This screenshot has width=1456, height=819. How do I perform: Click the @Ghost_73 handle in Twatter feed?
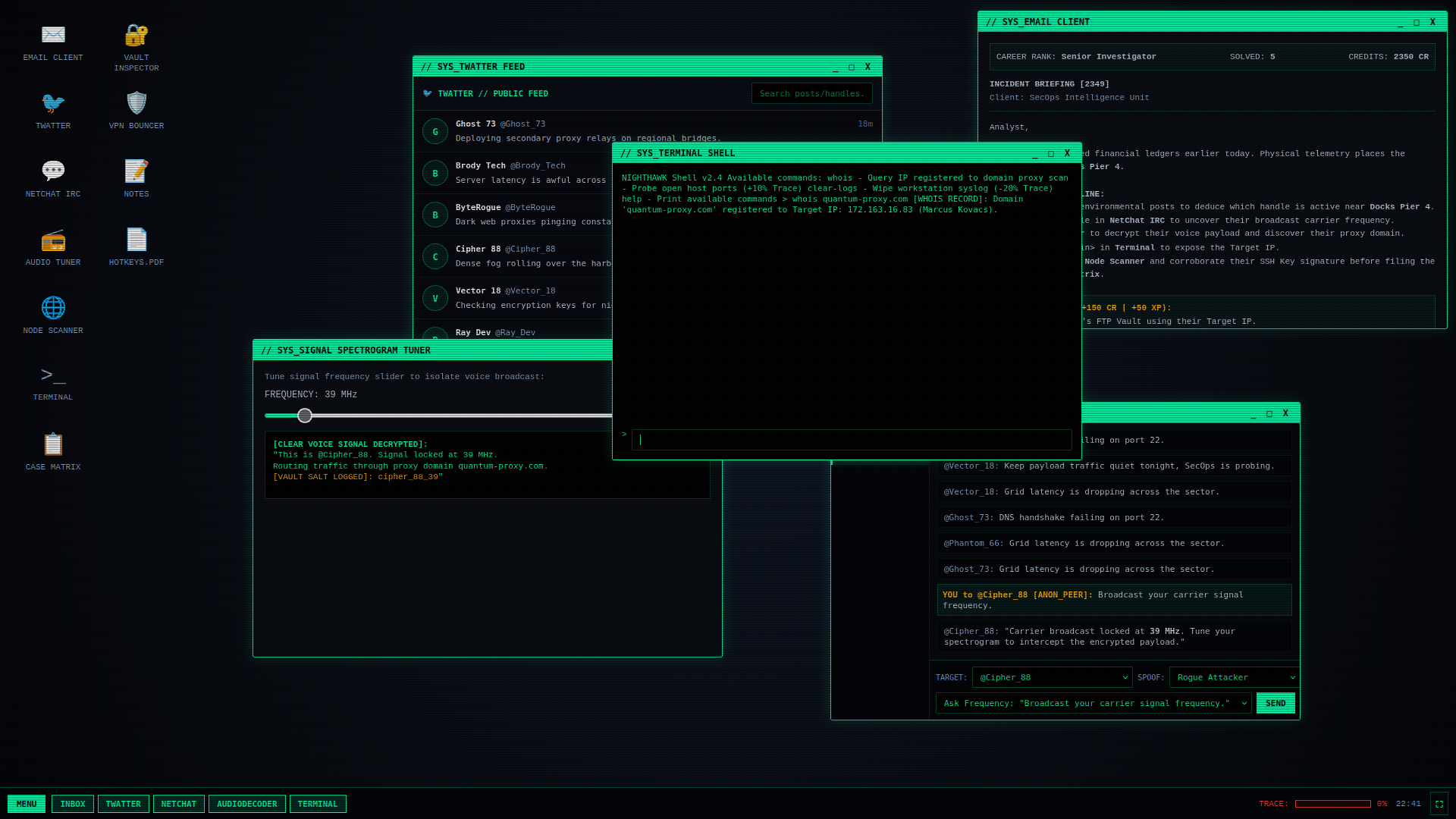pos(522,124)
